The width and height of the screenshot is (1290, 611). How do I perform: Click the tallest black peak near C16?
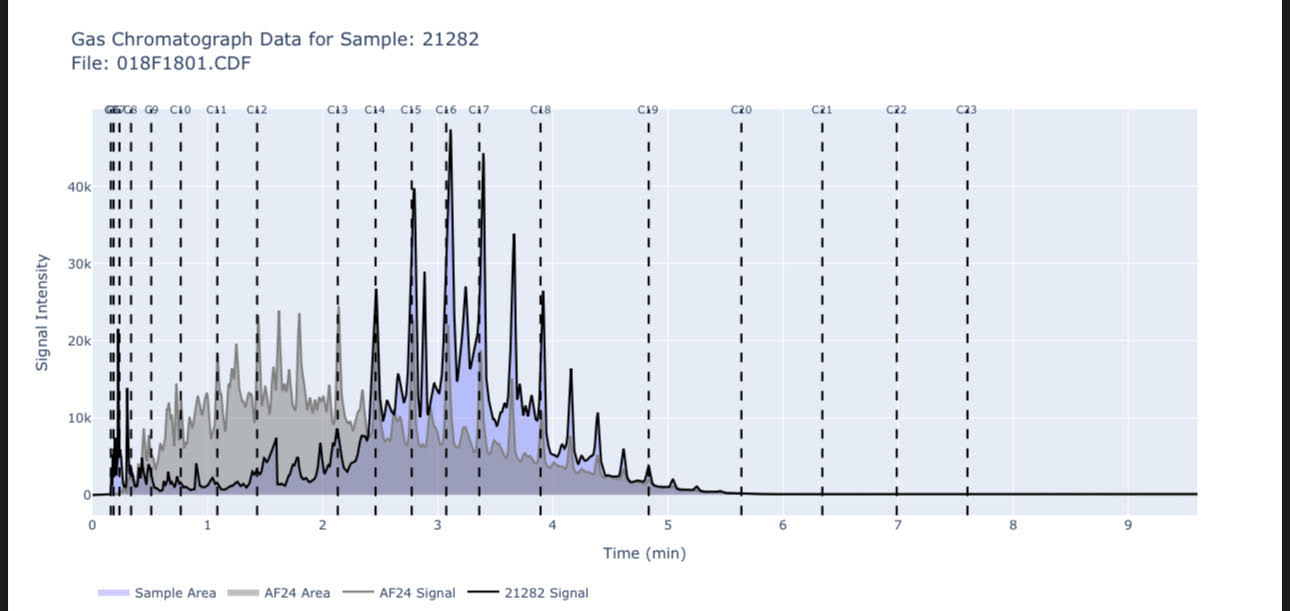pyautogui.click(x=450, y=133)
